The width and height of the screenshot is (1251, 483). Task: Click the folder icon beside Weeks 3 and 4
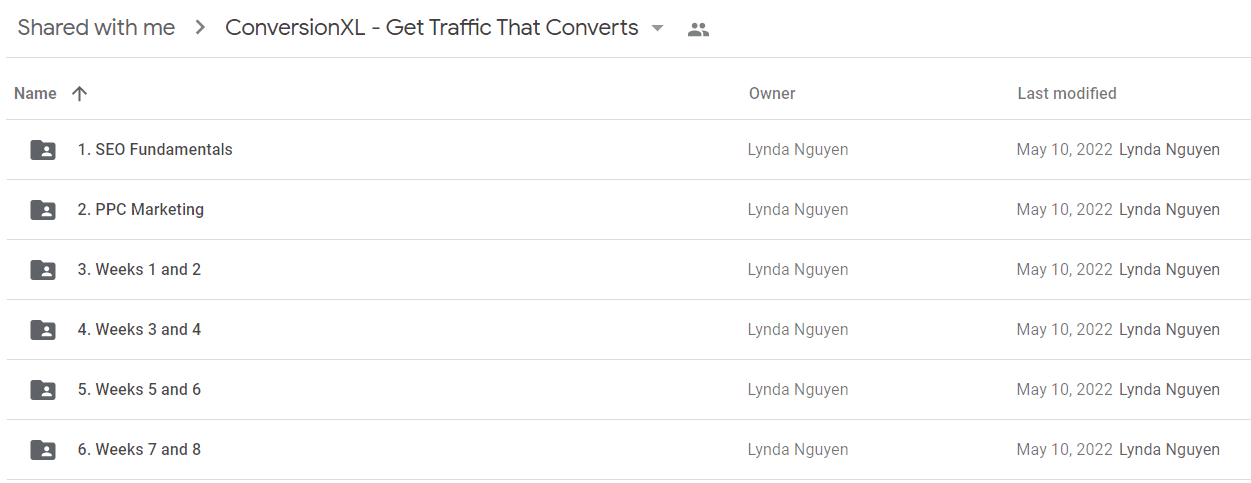click(x=43, y=330)
